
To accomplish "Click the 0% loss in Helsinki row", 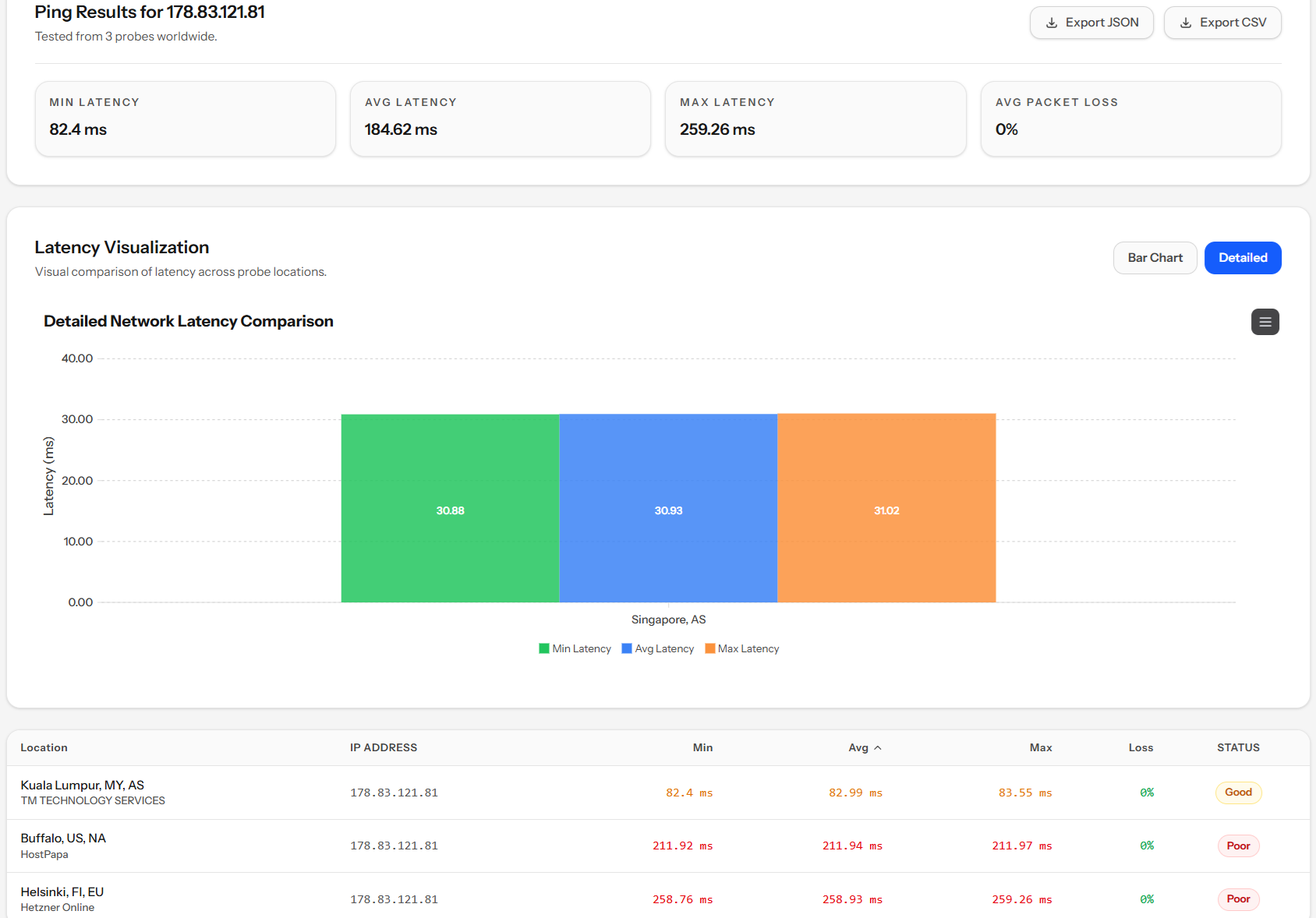I will pyautogui.click(x=1147, y=900).
